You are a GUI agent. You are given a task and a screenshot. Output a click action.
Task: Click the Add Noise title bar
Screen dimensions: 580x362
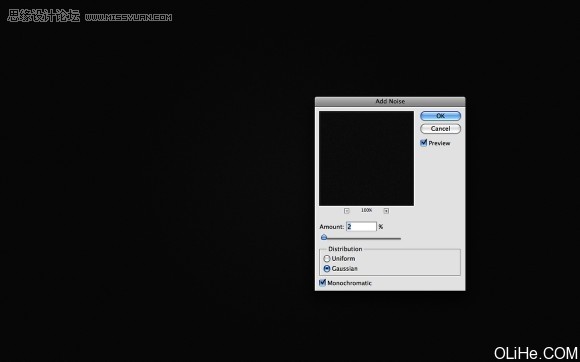(390, 101)
